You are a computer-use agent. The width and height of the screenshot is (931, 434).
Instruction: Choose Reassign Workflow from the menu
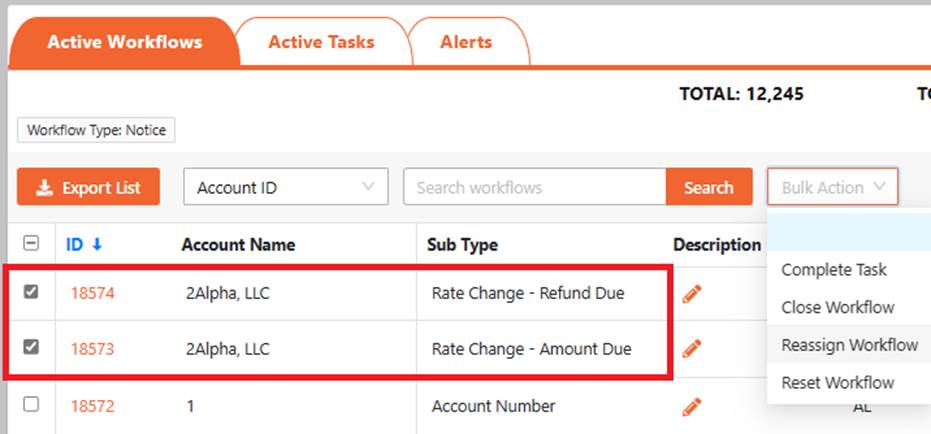(849, 345)
